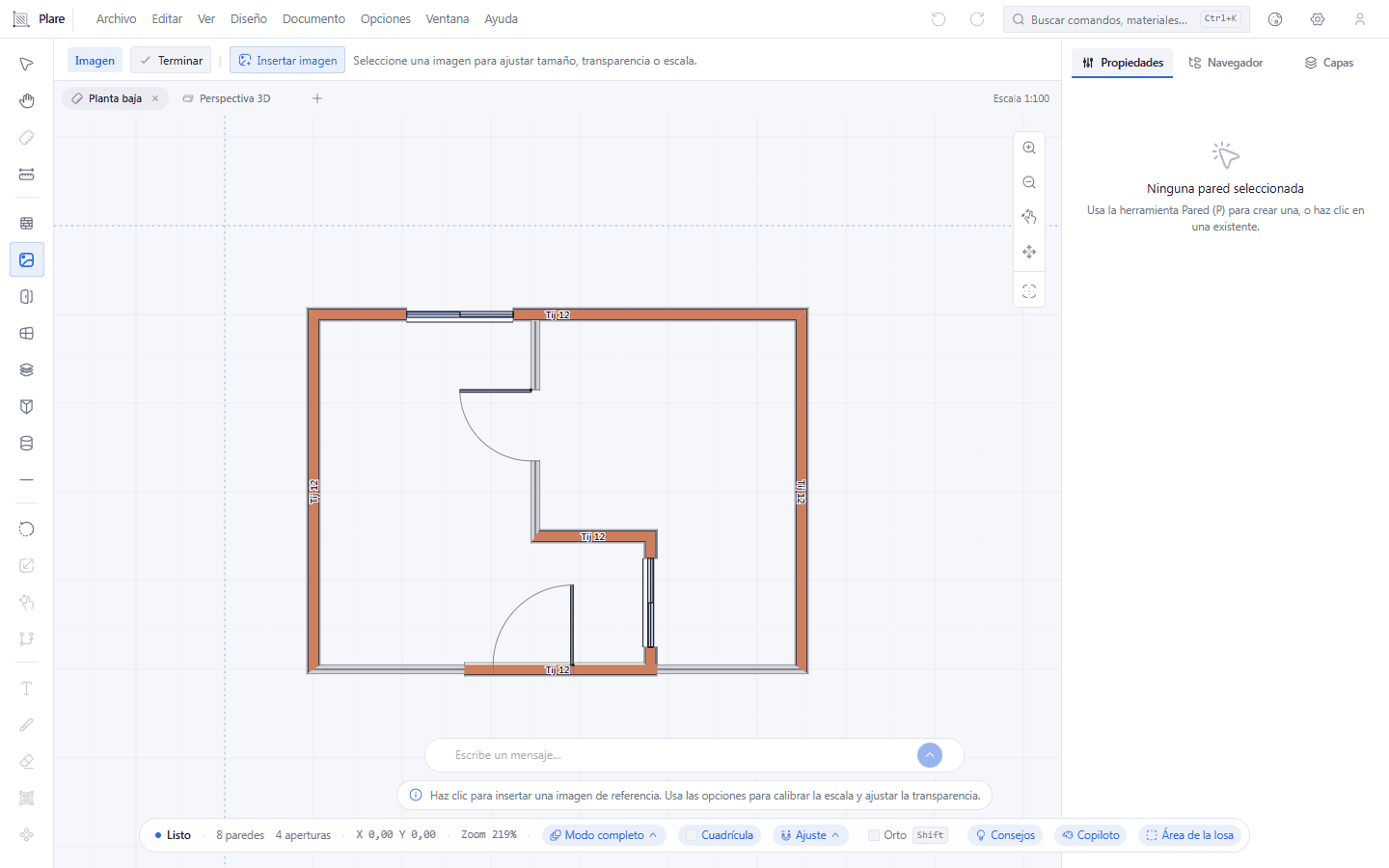Click the zoom in magnifier icon
Image resolution: width=1389 pixels, height=868 pixels.
click(1029, 148)
